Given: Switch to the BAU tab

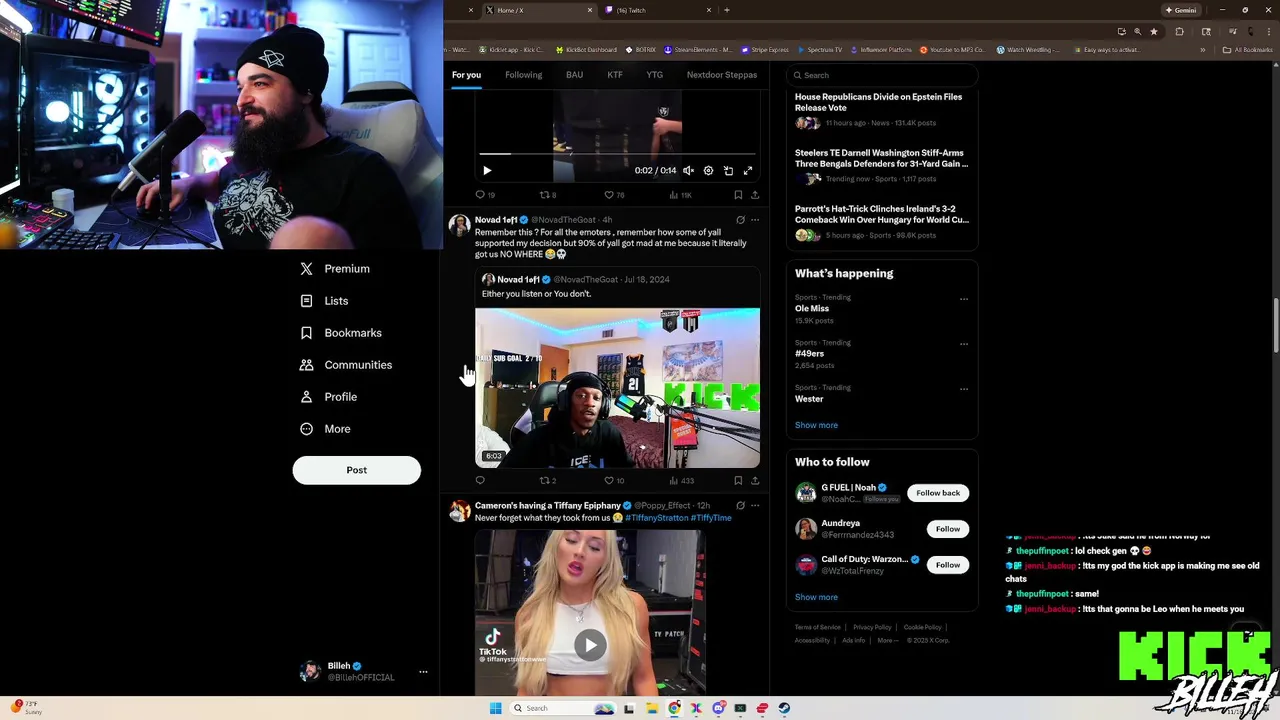Looking at the screenshot, I should click(x=574, y=75).
